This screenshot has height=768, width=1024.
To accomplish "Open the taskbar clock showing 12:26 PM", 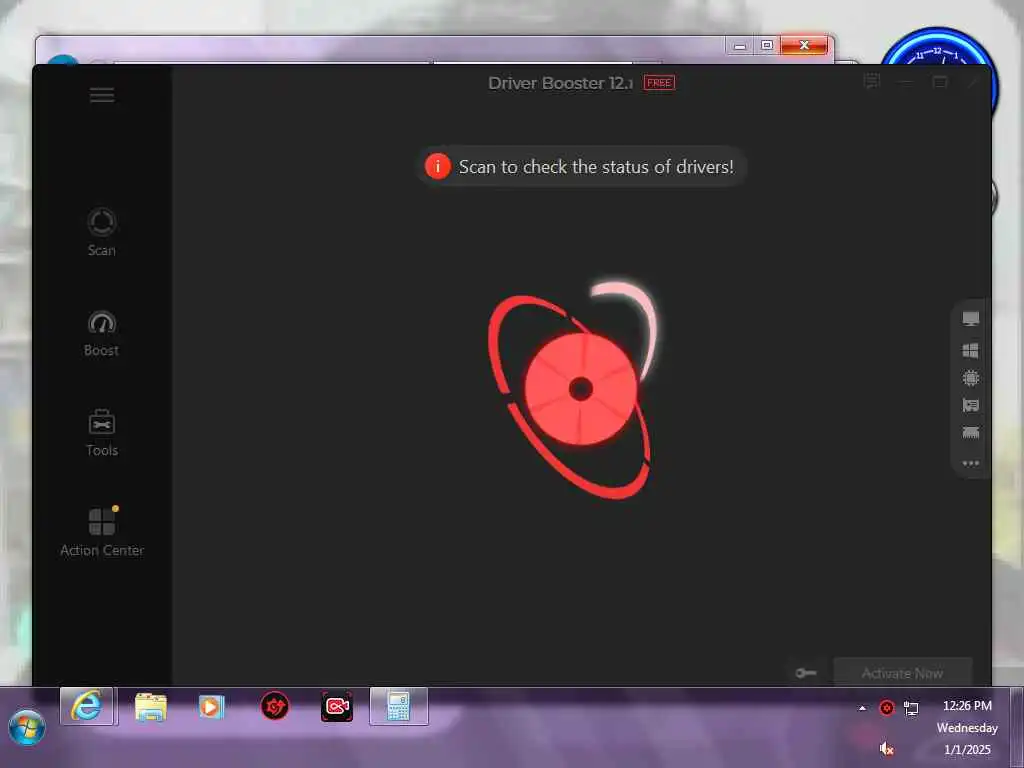I will pyautogui.click(x=967, y=727).
